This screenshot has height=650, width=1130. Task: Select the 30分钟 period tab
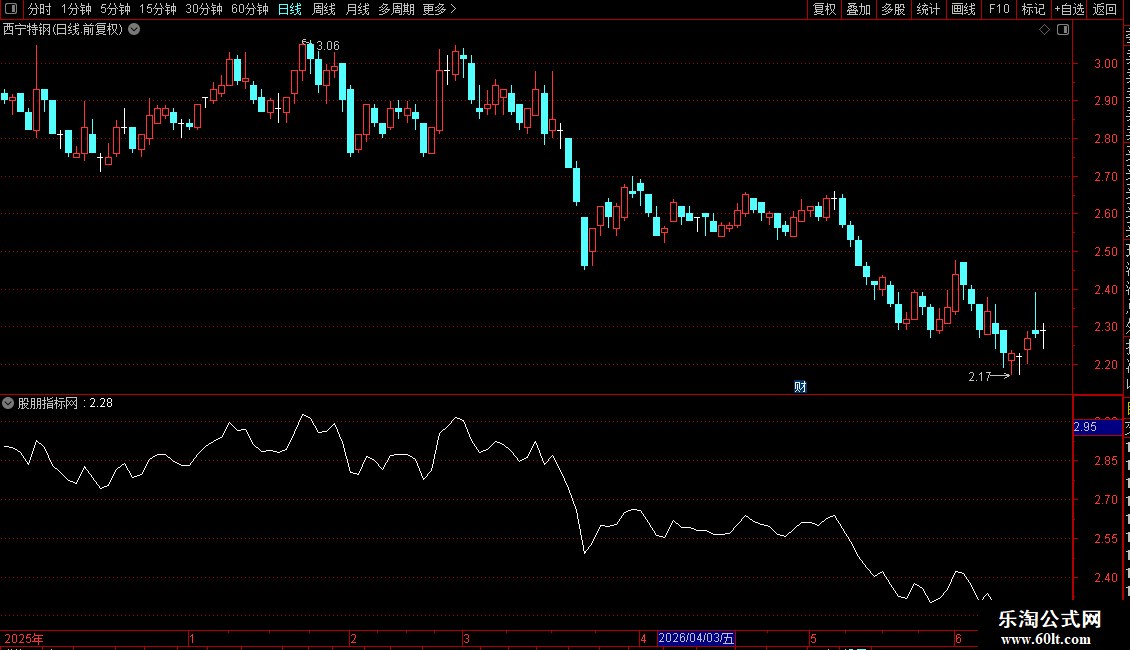pyautogui.click(x=204, y=9)
